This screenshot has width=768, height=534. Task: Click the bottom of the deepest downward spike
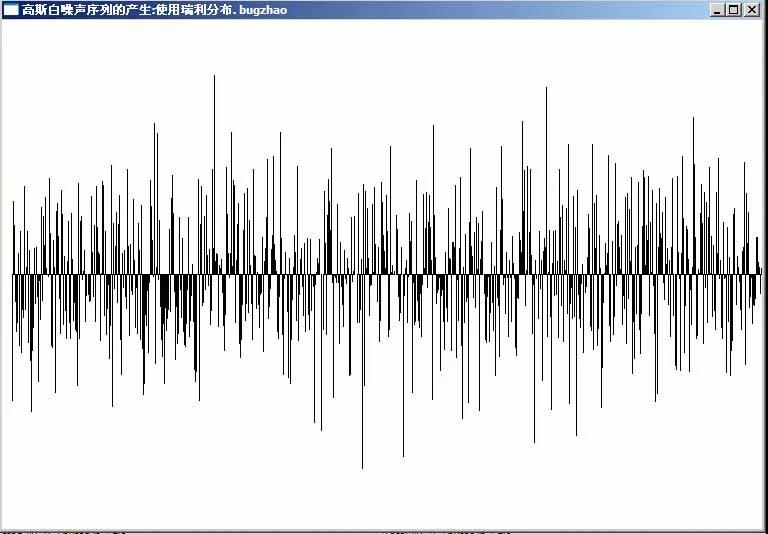[x=362, y=466]
